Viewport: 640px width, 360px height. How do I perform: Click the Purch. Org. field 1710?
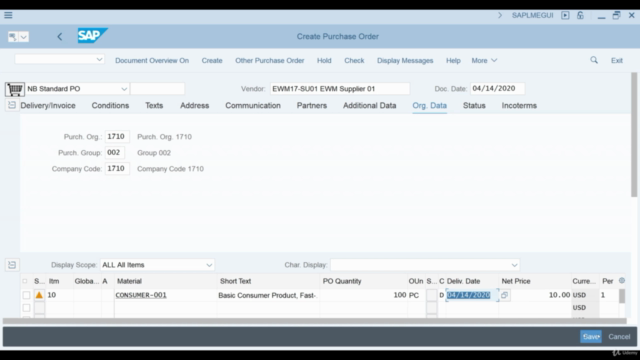[x=117, y=137]
